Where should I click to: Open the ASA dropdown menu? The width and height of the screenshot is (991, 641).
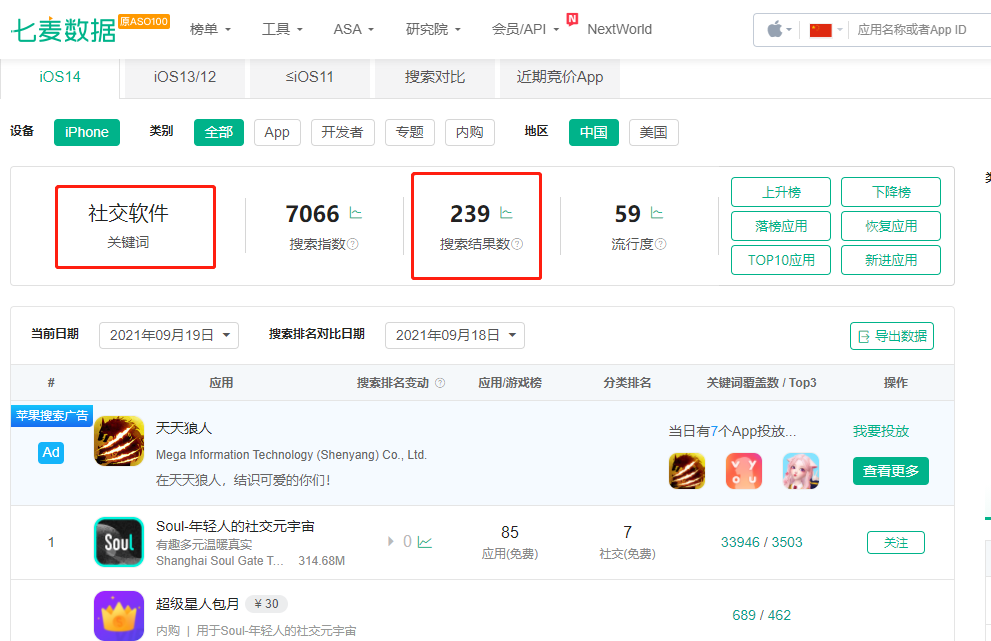click(354, 30)
